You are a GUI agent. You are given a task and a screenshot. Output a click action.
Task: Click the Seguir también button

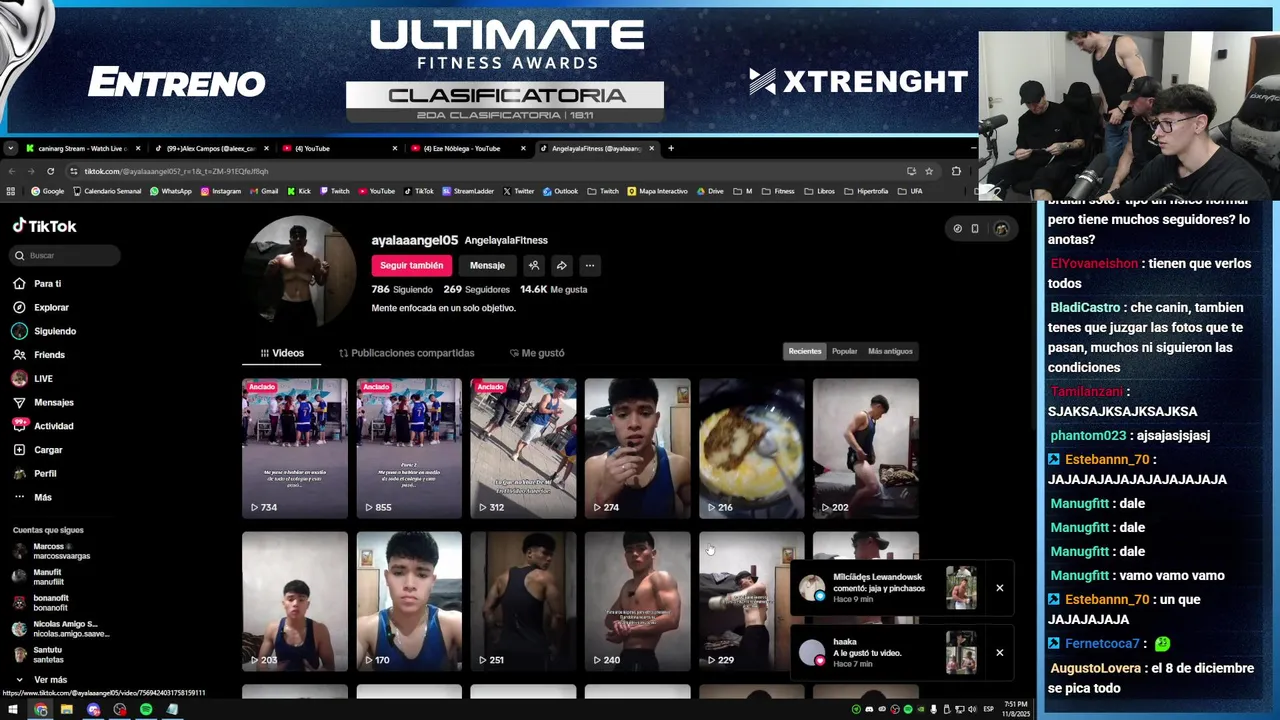click(x=411, y=265)
